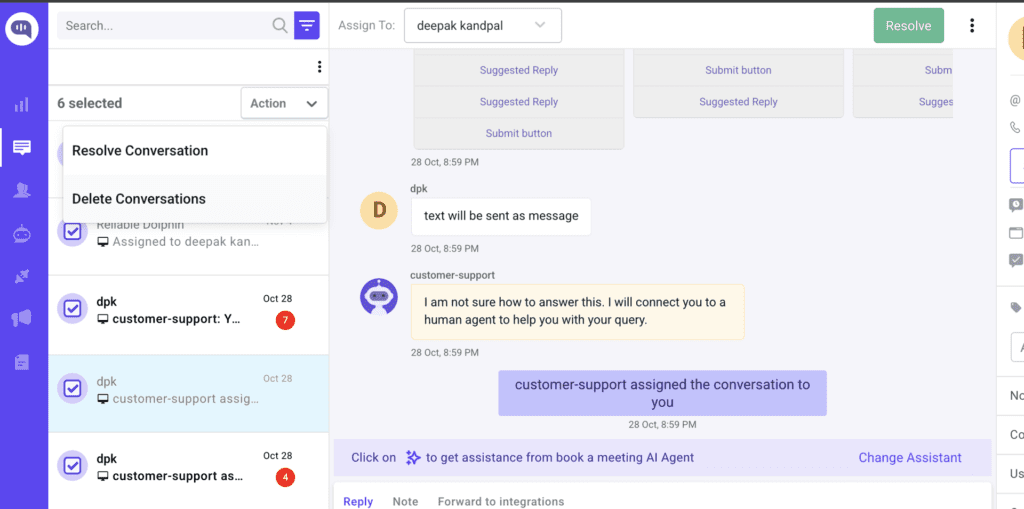Click the AI sparkle assistance icon

coord(412,457)
